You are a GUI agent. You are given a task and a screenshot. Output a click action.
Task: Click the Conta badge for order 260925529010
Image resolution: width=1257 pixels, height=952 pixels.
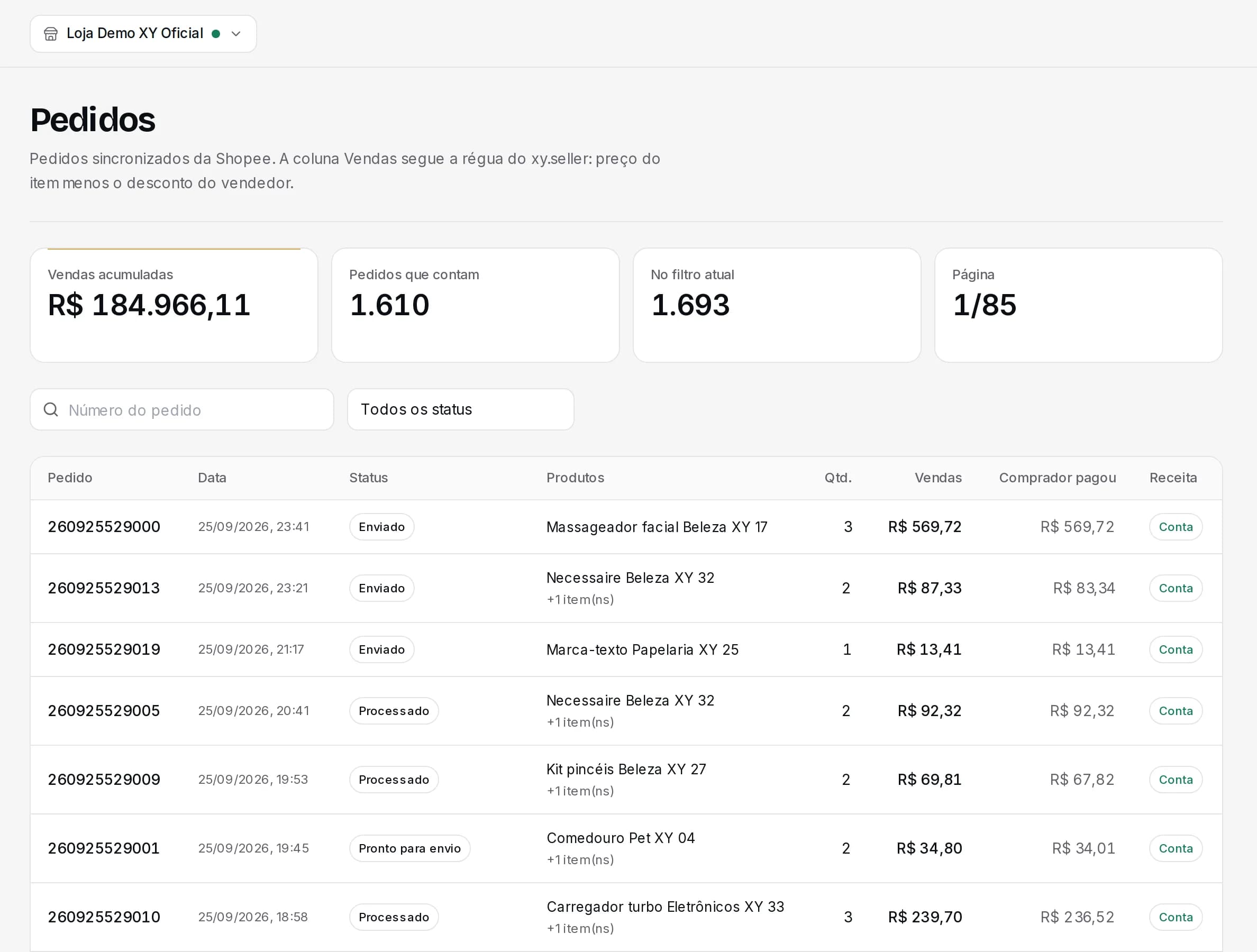[x=1176, y=917]
